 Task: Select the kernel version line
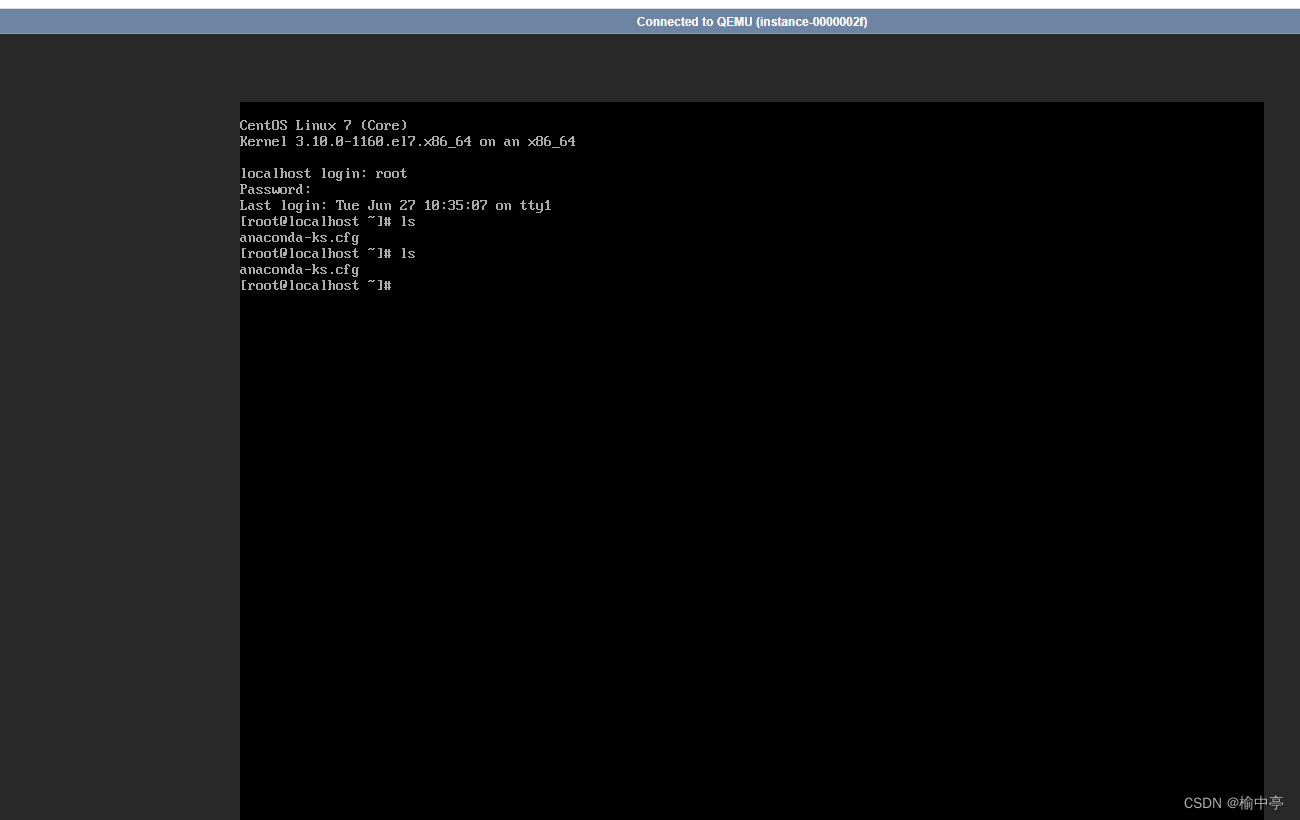pos(407,141)
